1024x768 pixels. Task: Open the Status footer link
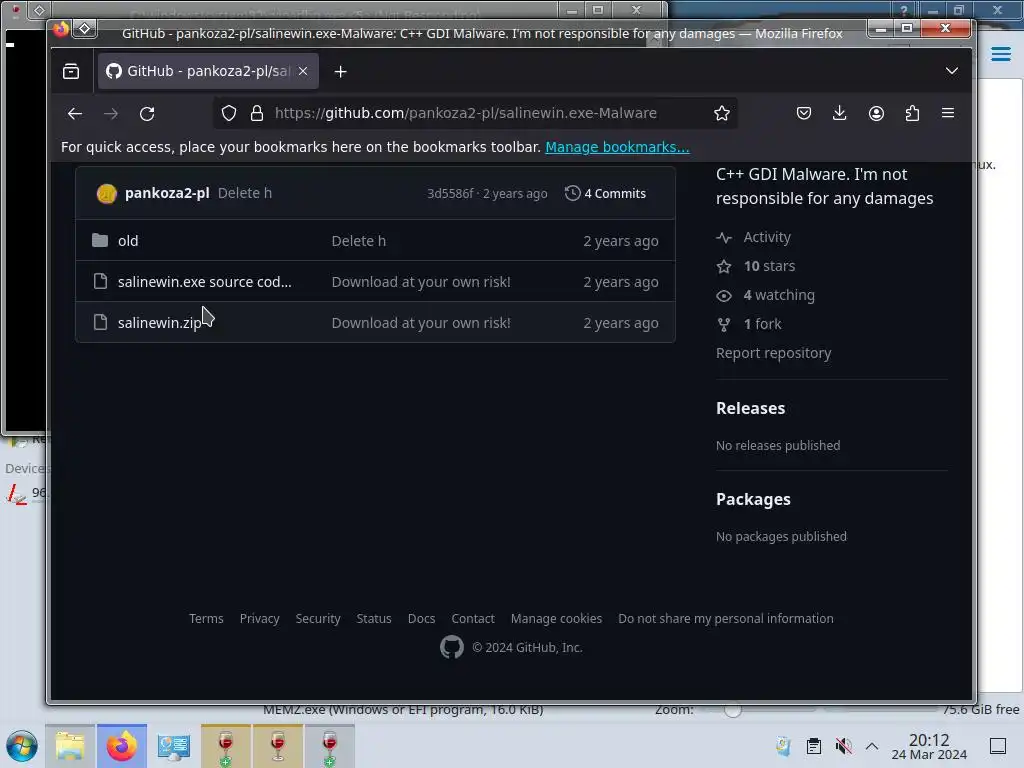(x=374, y=618)
